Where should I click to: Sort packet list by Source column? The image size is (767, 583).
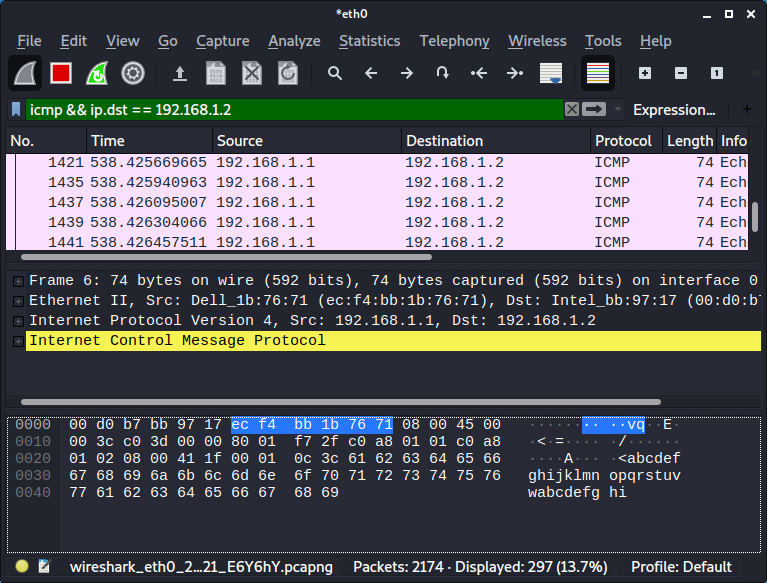(307, 141)
